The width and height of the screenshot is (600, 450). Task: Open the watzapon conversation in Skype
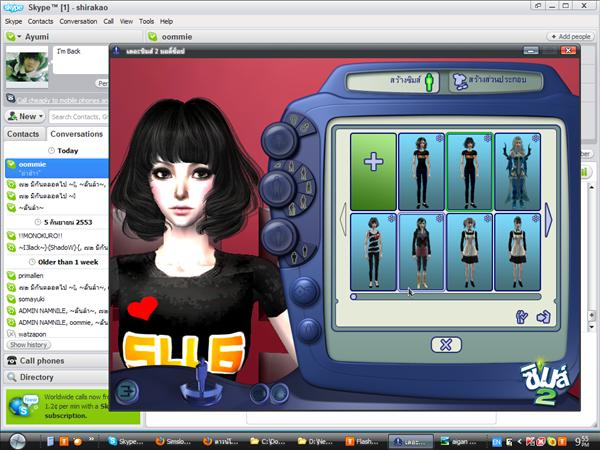tap(57, 334)
